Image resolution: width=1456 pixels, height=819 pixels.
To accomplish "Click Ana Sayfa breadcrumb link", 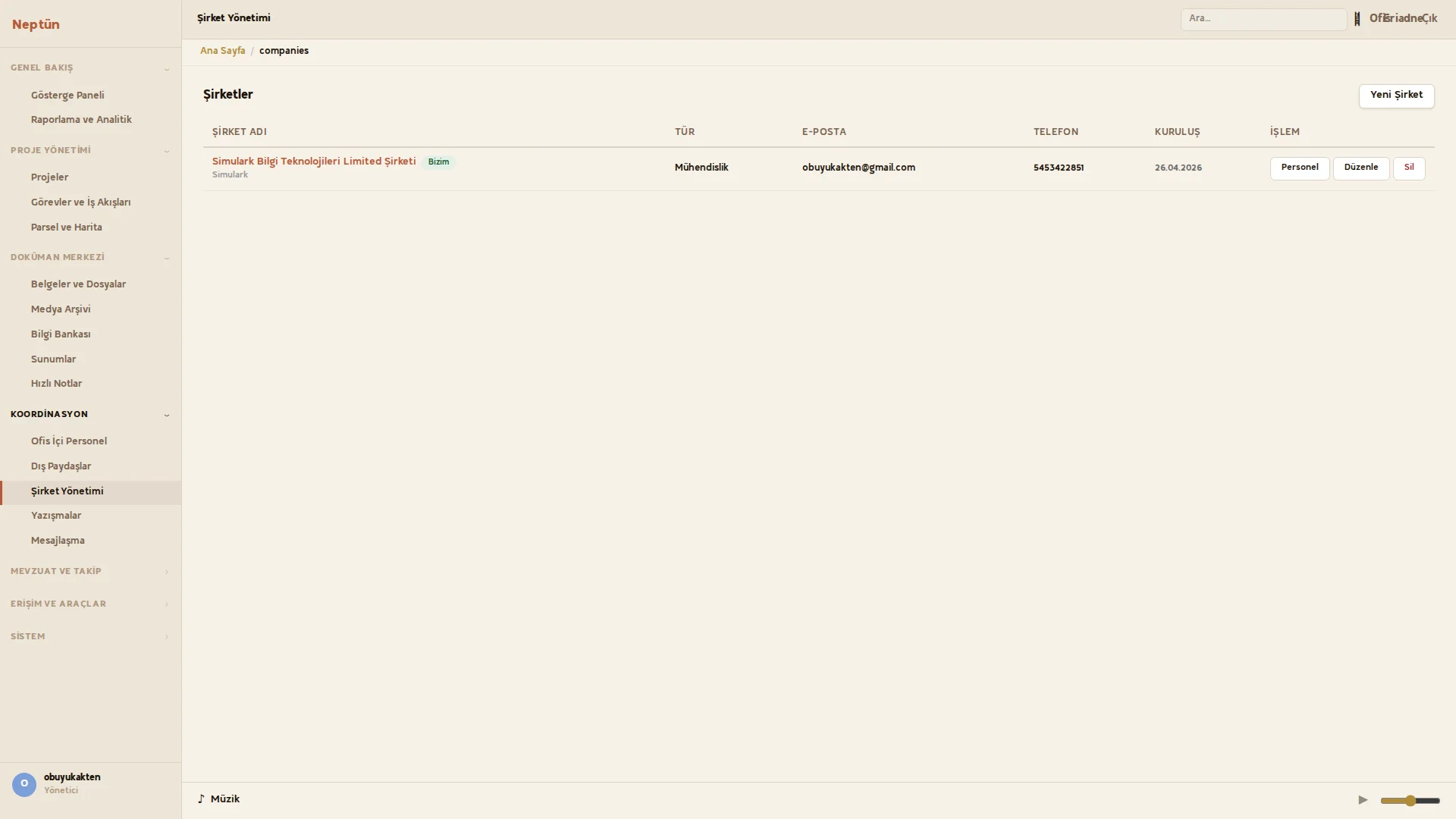I will point(222,51).
